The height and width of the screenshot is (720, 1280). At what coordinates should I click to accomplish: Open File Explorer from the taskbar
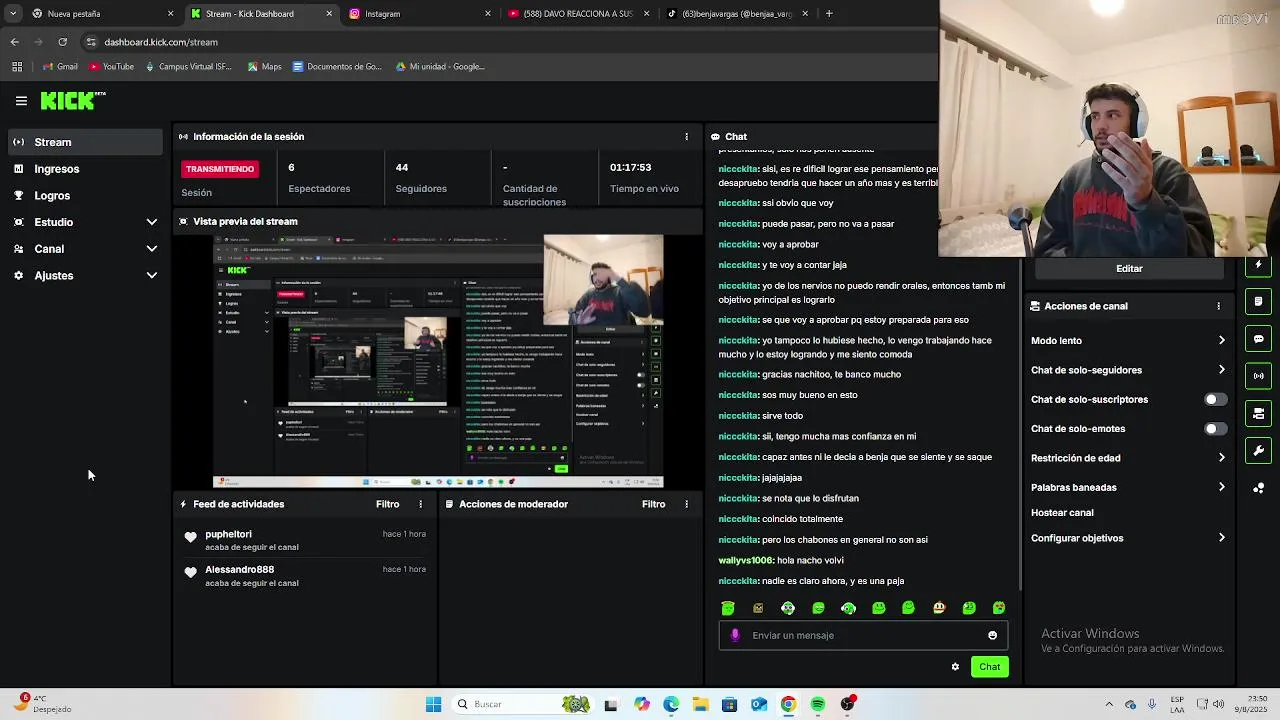[x=700, y=704]
